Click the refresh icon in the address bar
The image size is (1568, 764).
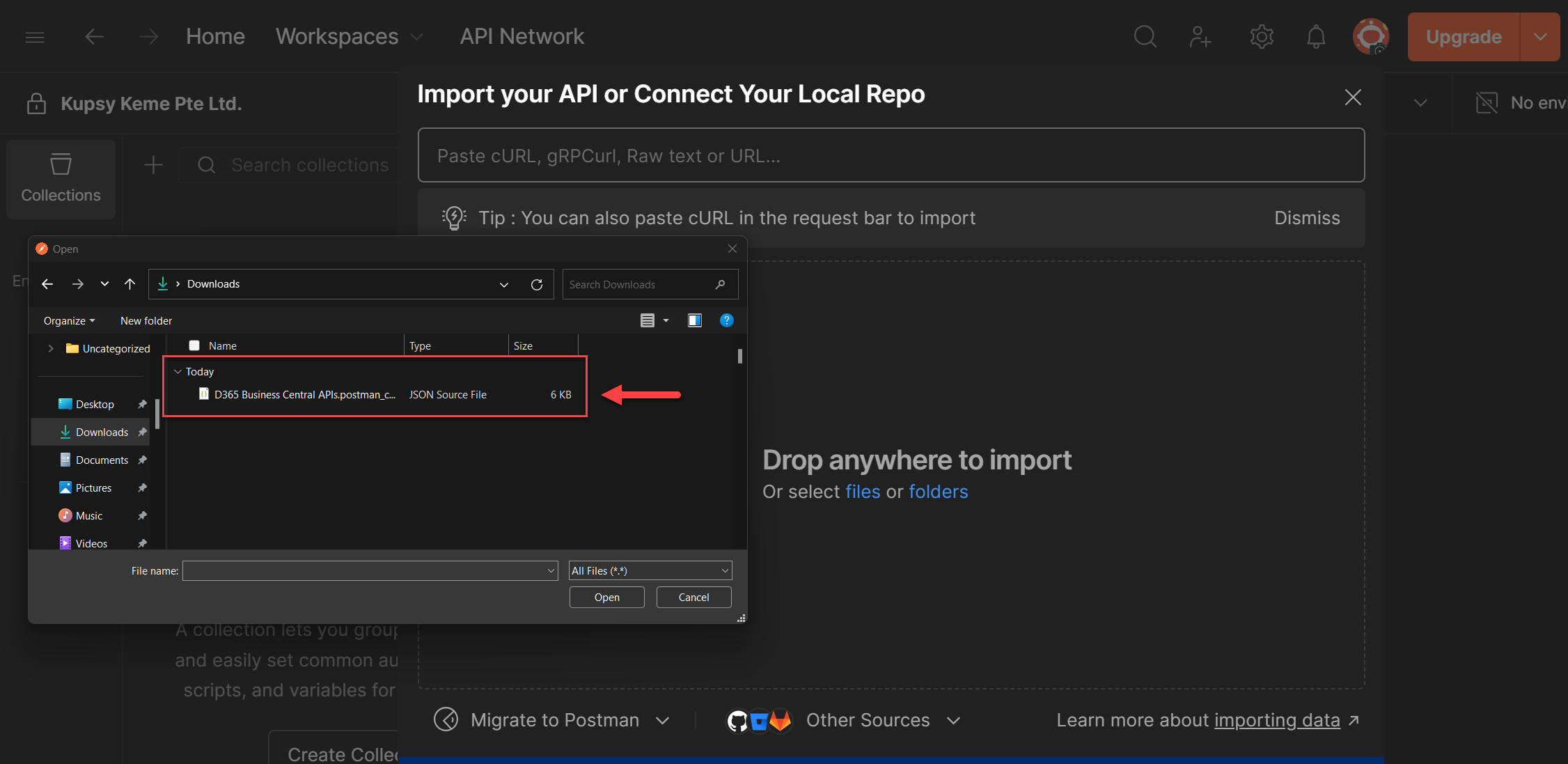(536, 284)
